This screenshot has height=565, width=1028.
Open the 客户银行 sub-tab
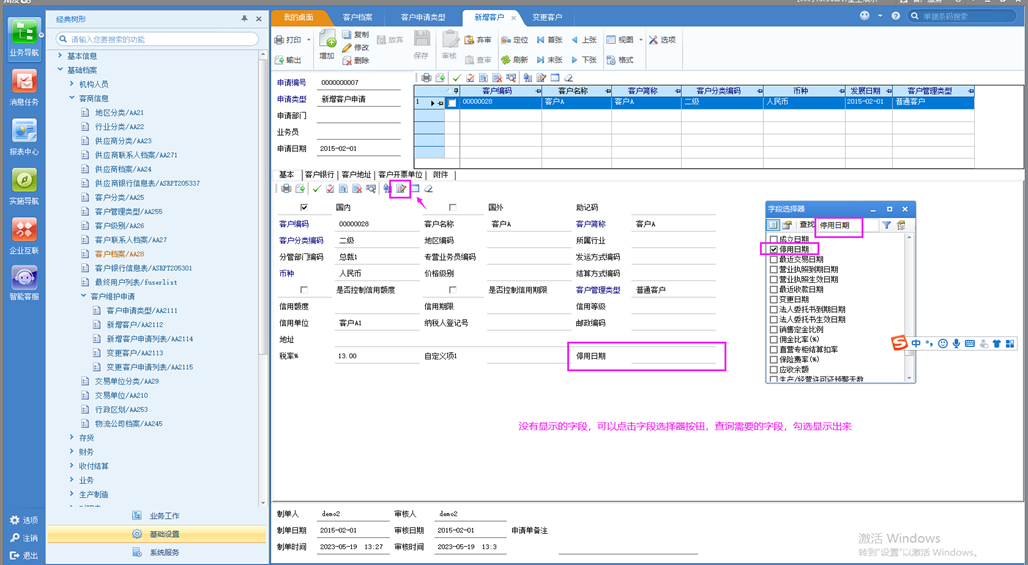point(319,175)
